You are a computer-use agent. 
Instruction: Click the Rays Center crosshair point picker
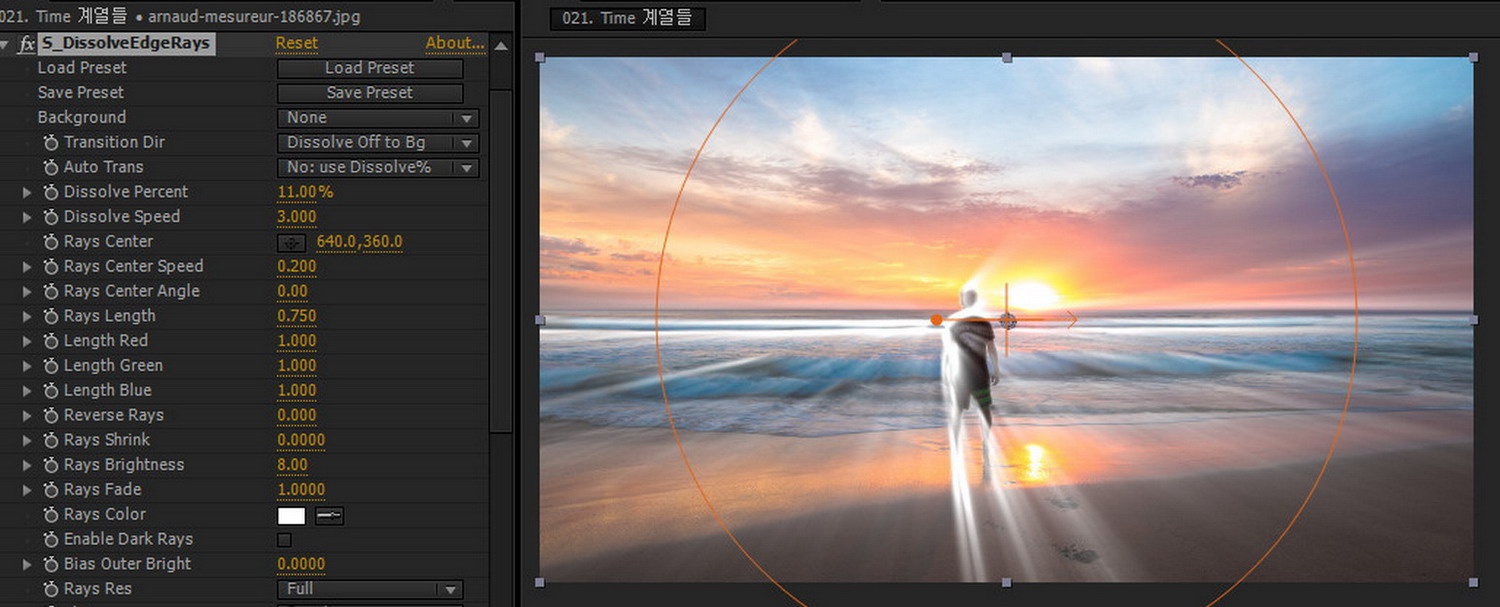(291, 242)
